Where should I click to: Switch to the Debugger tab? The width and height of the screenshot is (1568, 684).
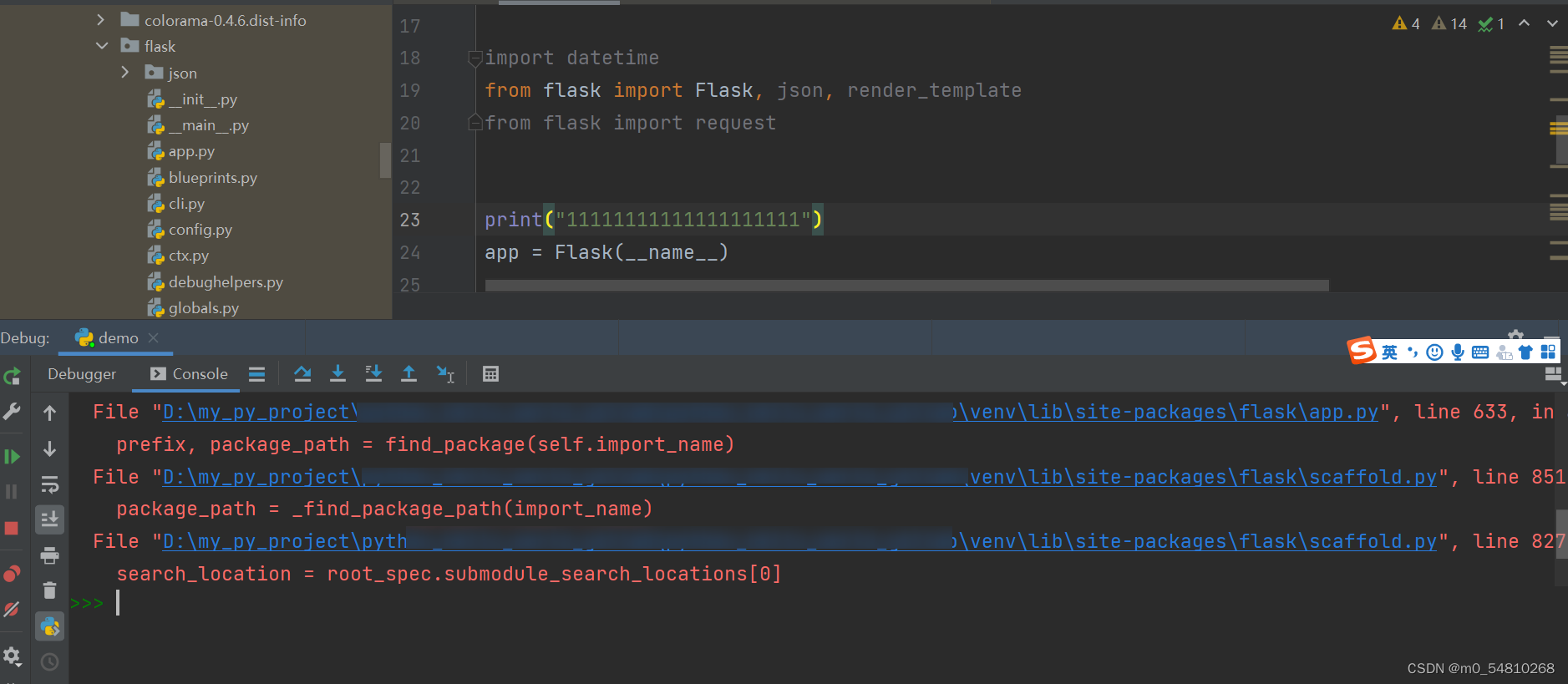pyautogui.click(x=82, y=374)
